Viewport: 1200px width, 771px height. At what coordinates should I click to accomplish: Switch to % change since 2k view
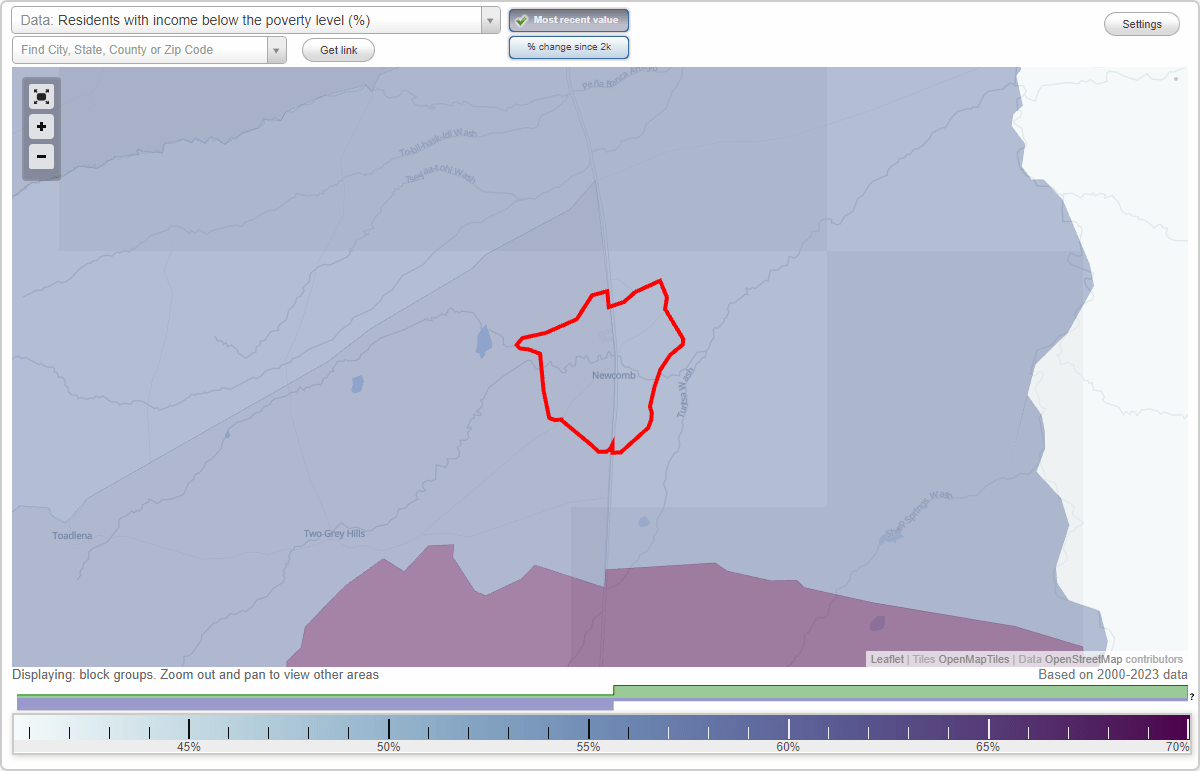pyautogui.click(x=568, y=46)
